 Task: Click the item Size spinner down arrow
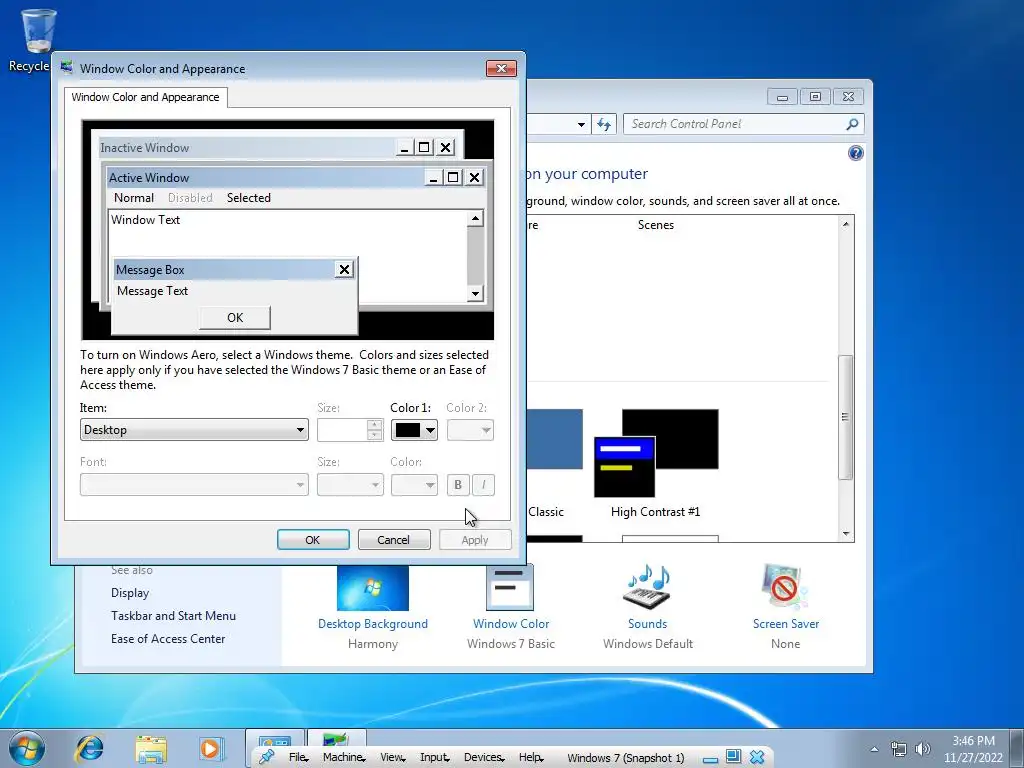click(x=374, y=435)
